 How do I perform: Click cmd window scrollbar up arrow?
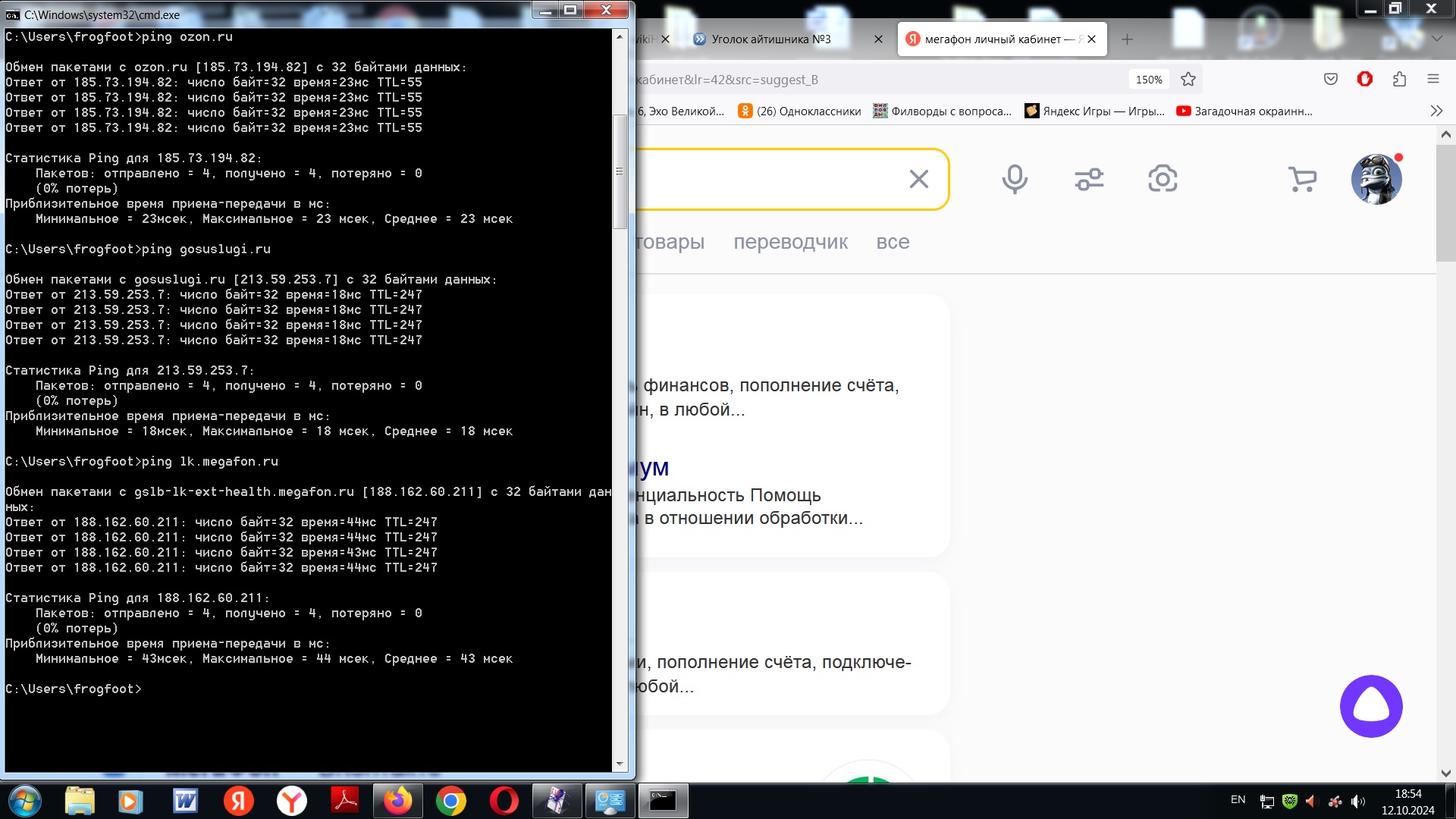coord(620,36)
